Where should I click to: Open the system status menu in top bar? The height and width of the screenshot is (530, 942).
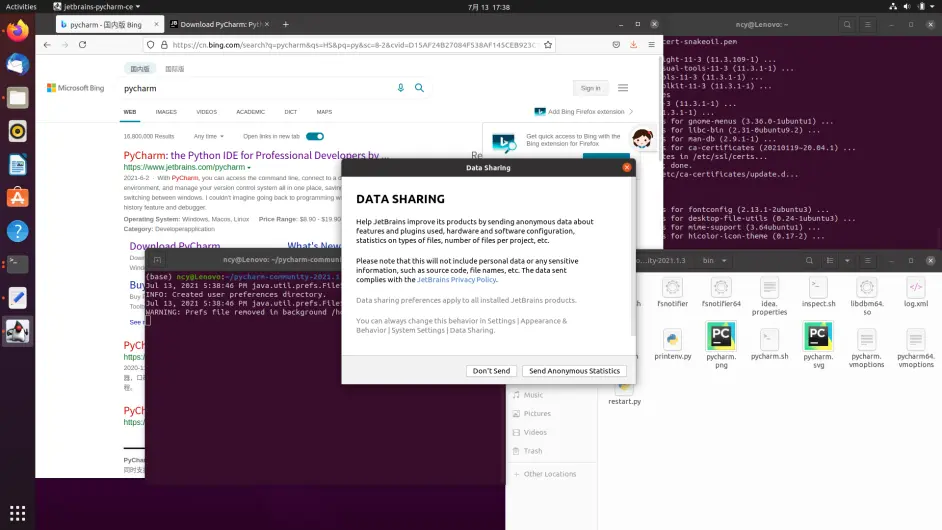click(x=913, y=7)
